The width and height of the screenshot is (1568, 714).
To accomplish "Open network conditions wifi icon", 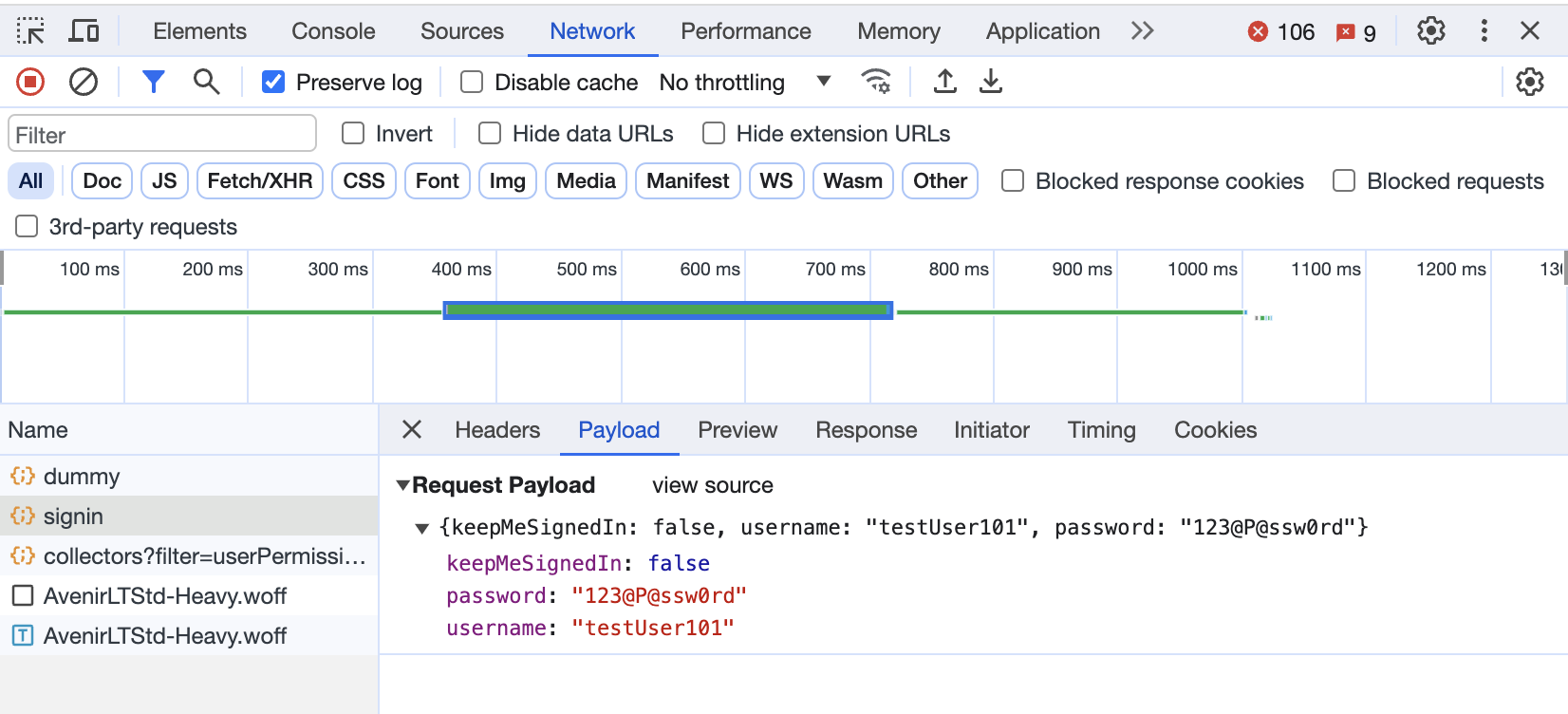I will 876,82.
